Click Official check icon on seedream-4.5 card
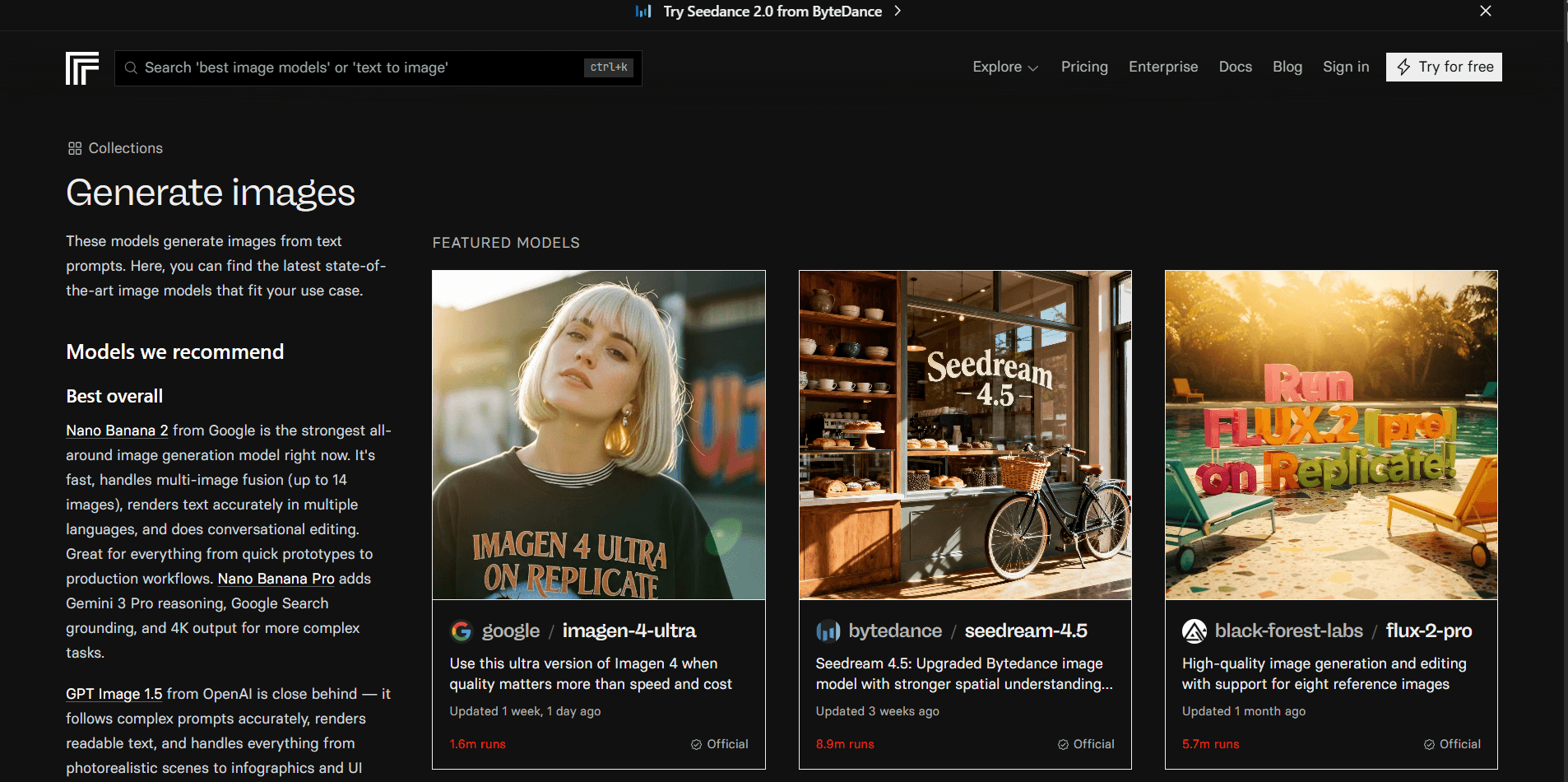1568x782 pixels. [1063, 744]
